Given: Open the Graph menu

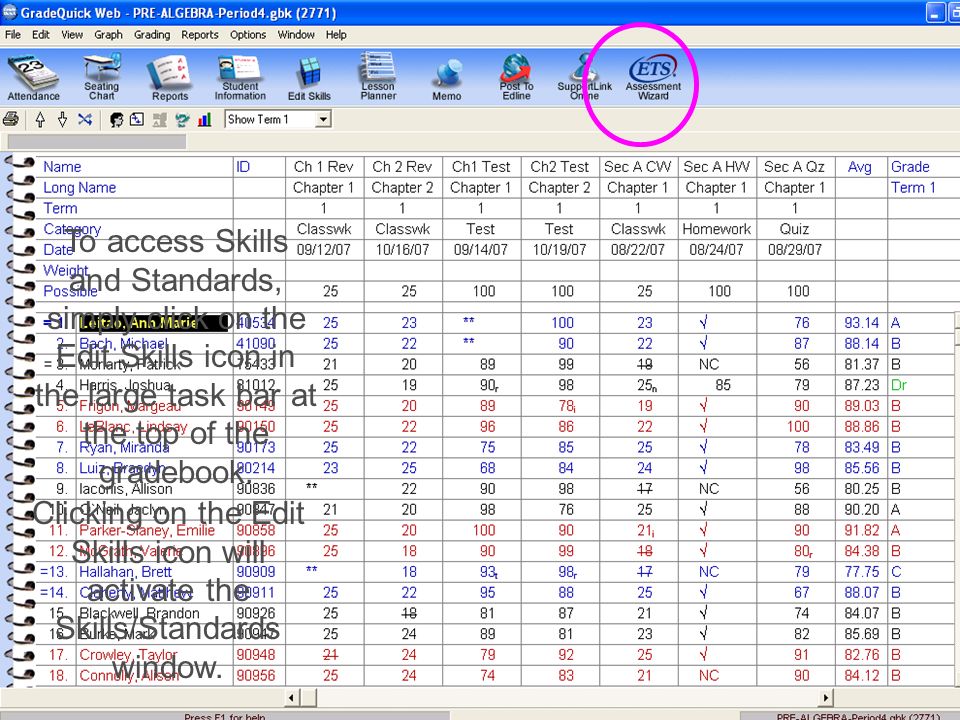Looking at the screenshot, I should (x=108, y=35).
